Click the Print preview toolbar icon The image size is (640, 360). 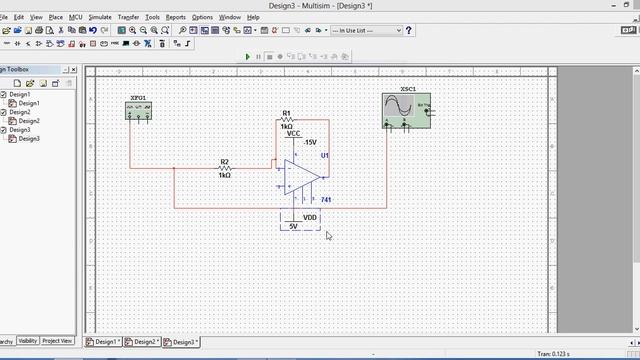click(49, 31)
